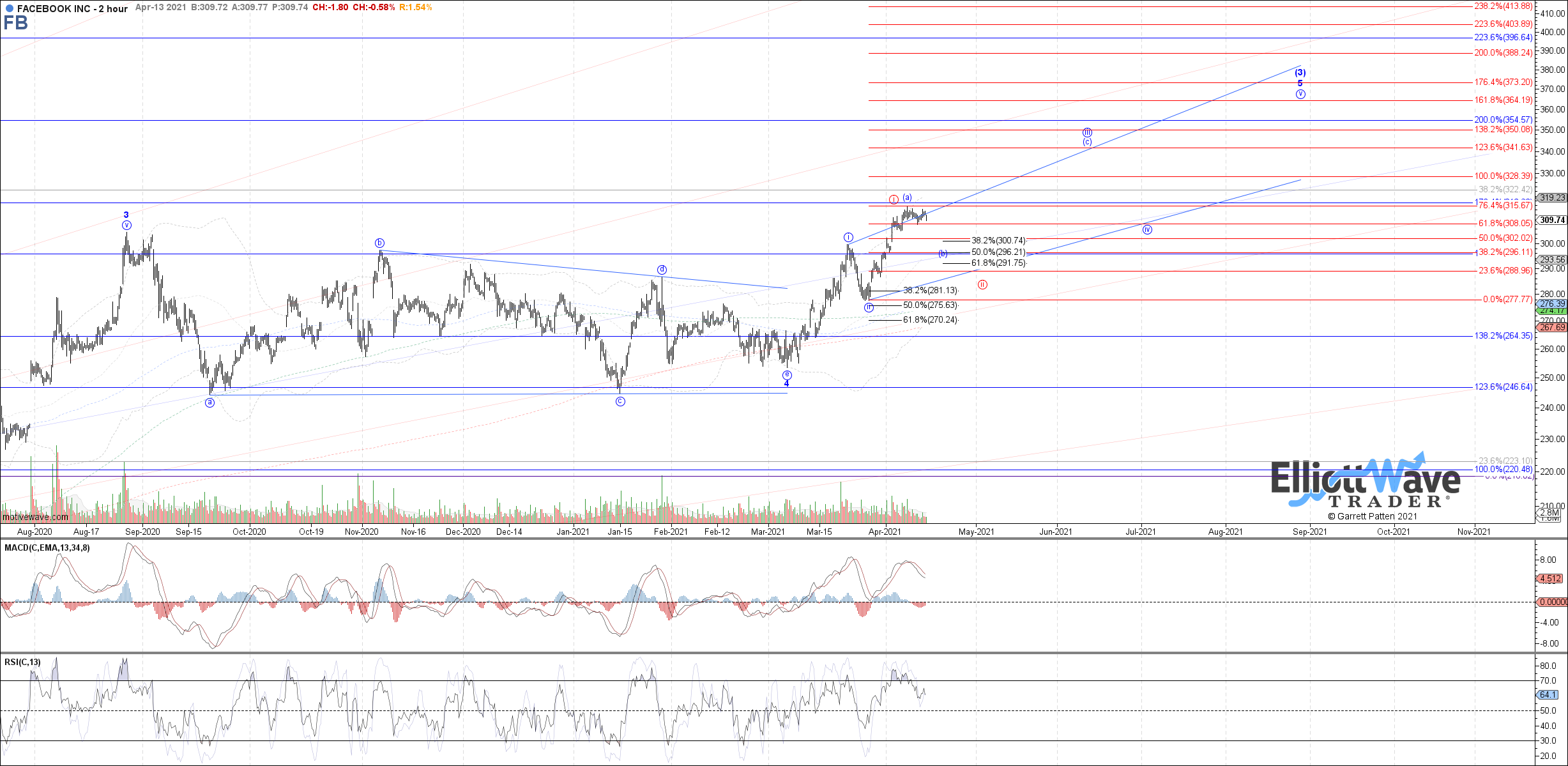
Task: Click the RSI value tag '64.1'
Action: click(x=1548, y=695)
